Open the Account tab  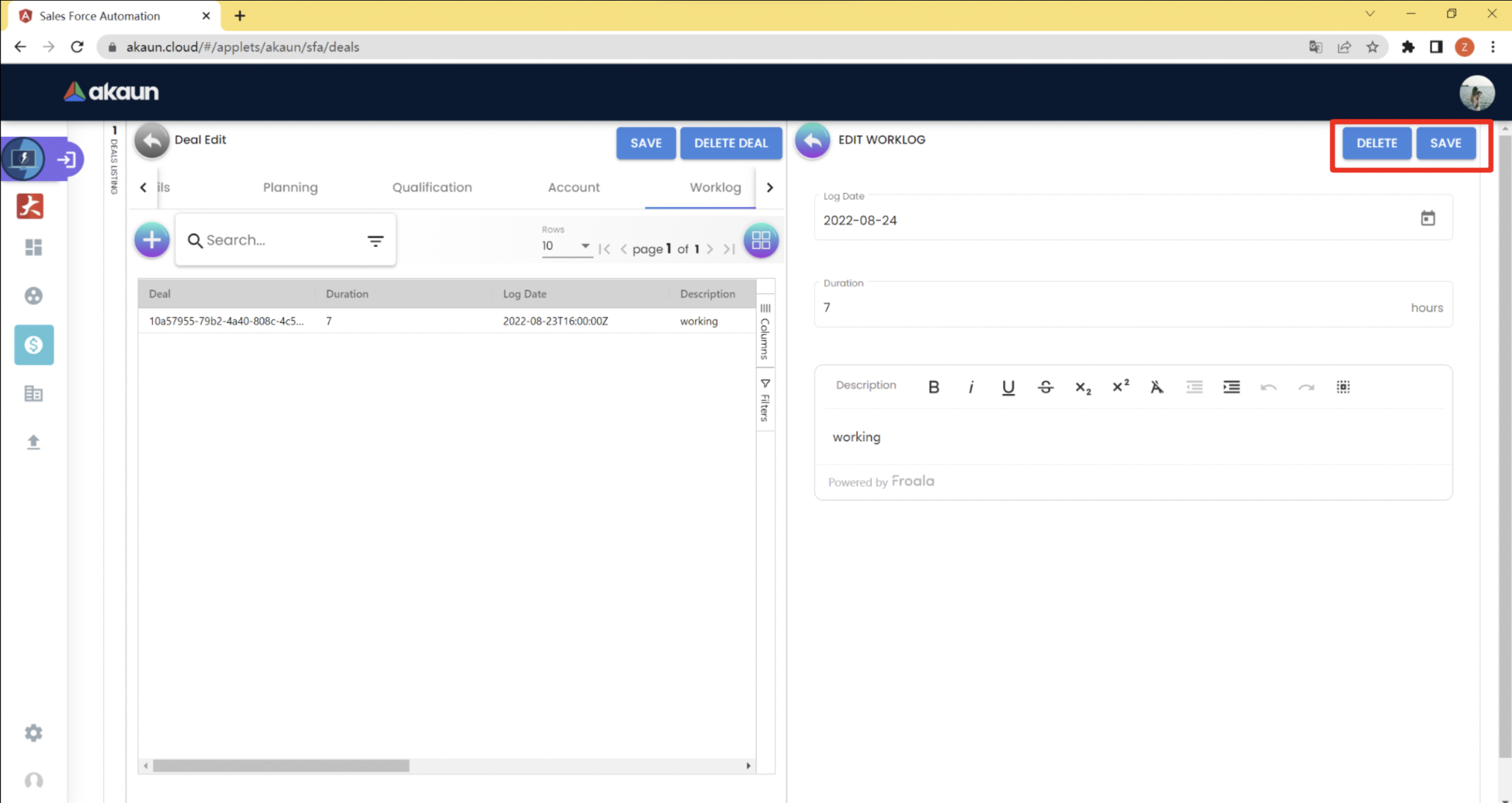click(573, 187)
